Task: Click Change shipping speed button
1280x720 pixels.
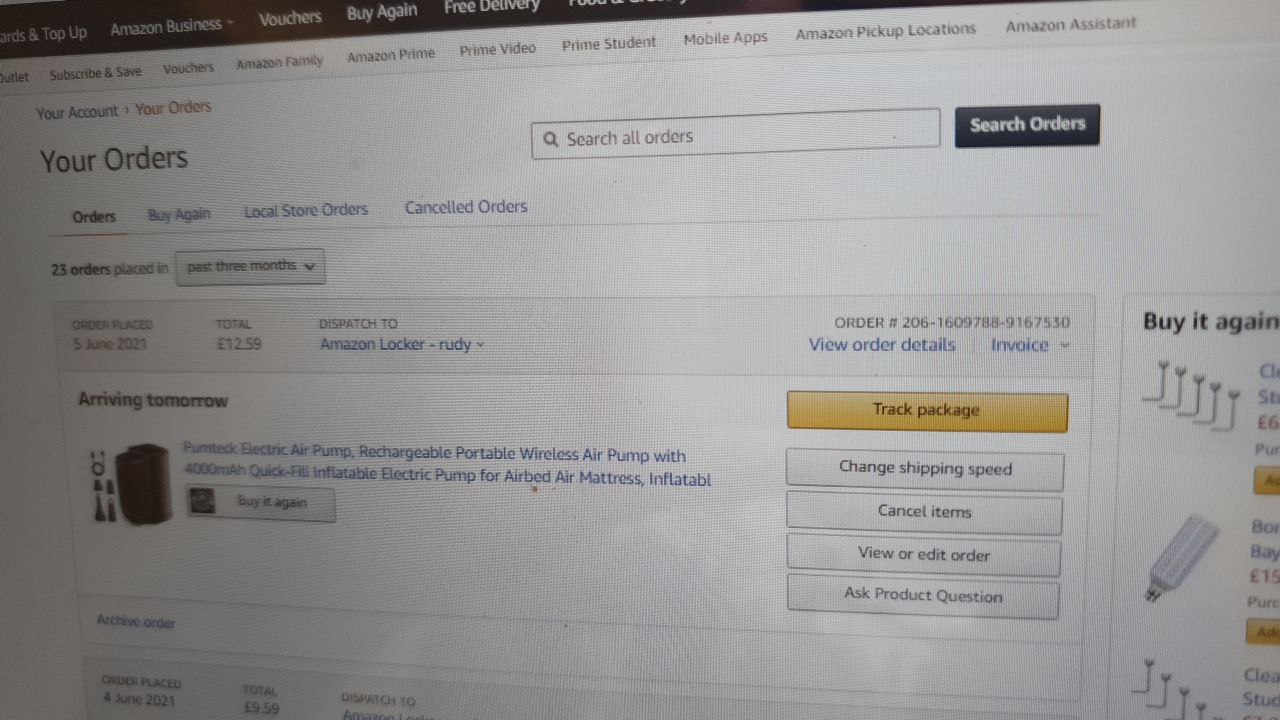Action: pos(925,469)
